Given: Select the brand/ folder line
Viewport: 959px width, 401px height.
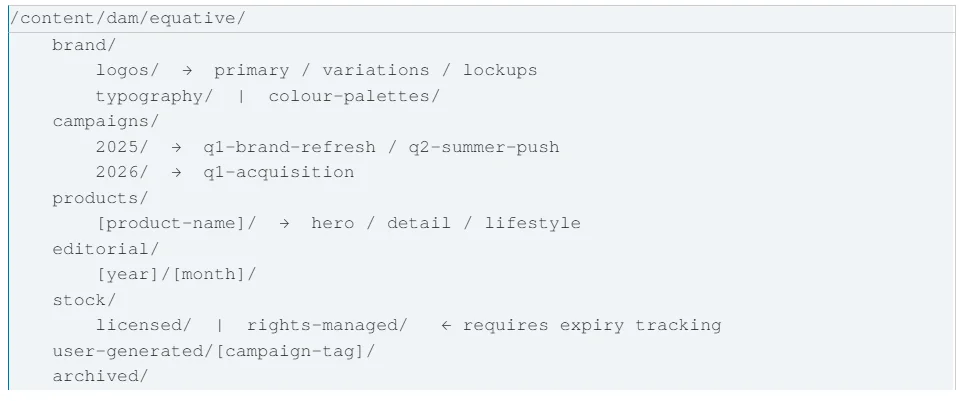Looking at the screenshot, I should 84,45.
